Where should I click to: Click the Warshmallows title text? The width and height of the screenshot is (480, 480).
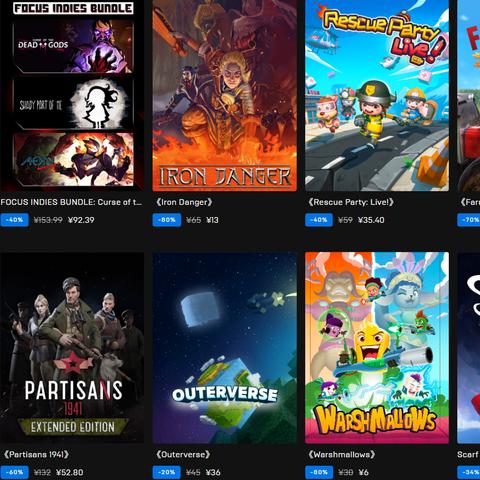[342, 454]
